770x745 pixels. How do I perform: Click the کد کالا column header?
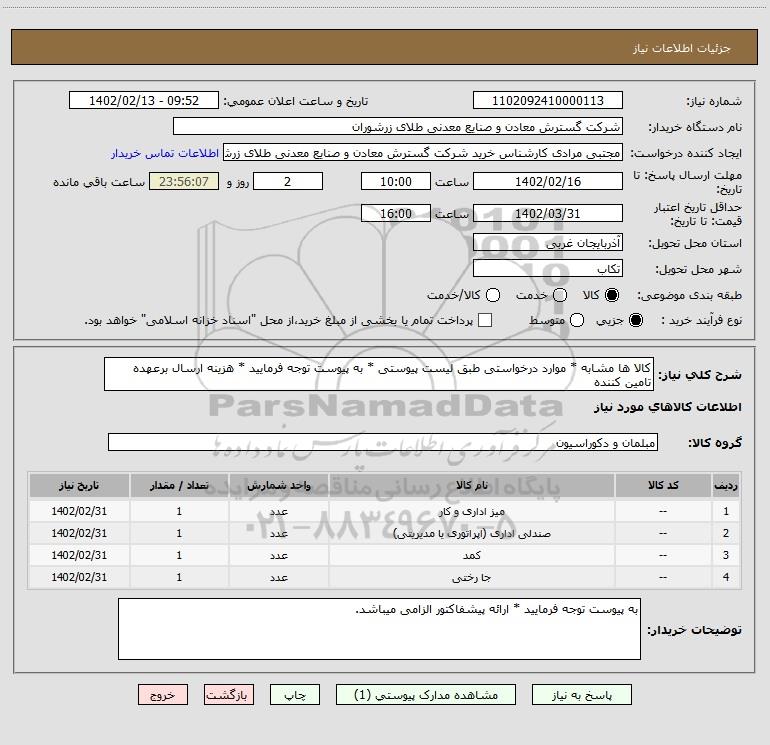(x=663, y=485)
